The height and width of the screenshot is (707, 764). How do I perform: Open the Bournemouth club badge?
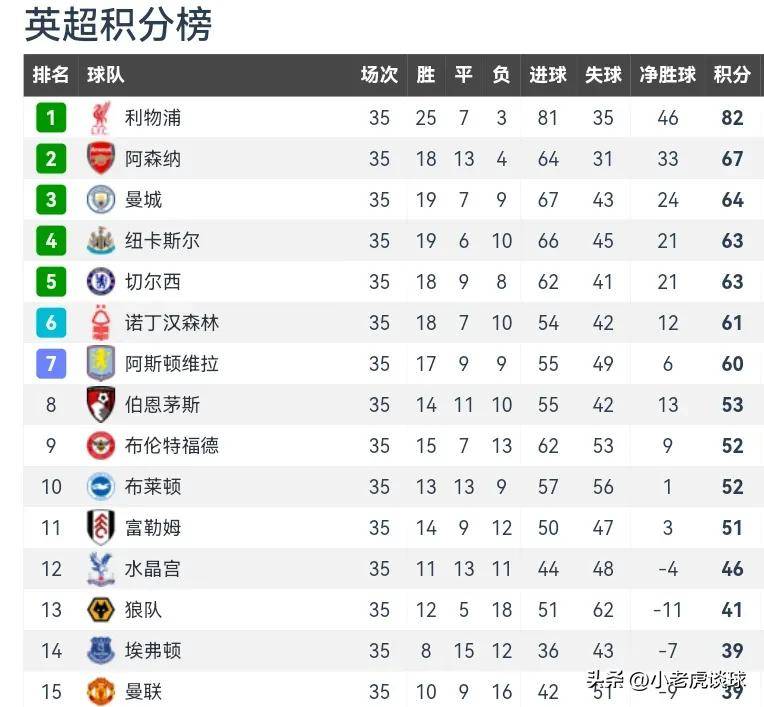[x=101, y=404]
